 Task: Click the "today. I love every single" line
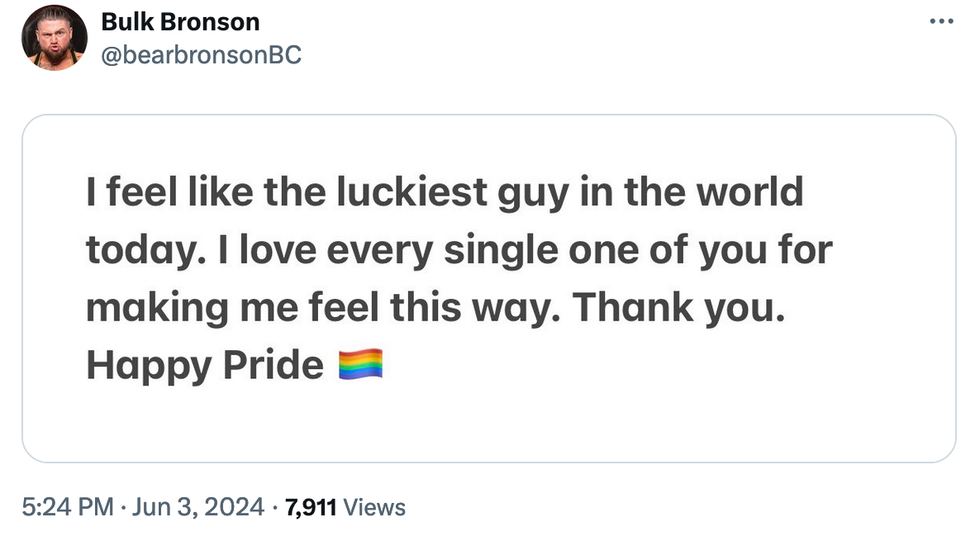(300, 250)
